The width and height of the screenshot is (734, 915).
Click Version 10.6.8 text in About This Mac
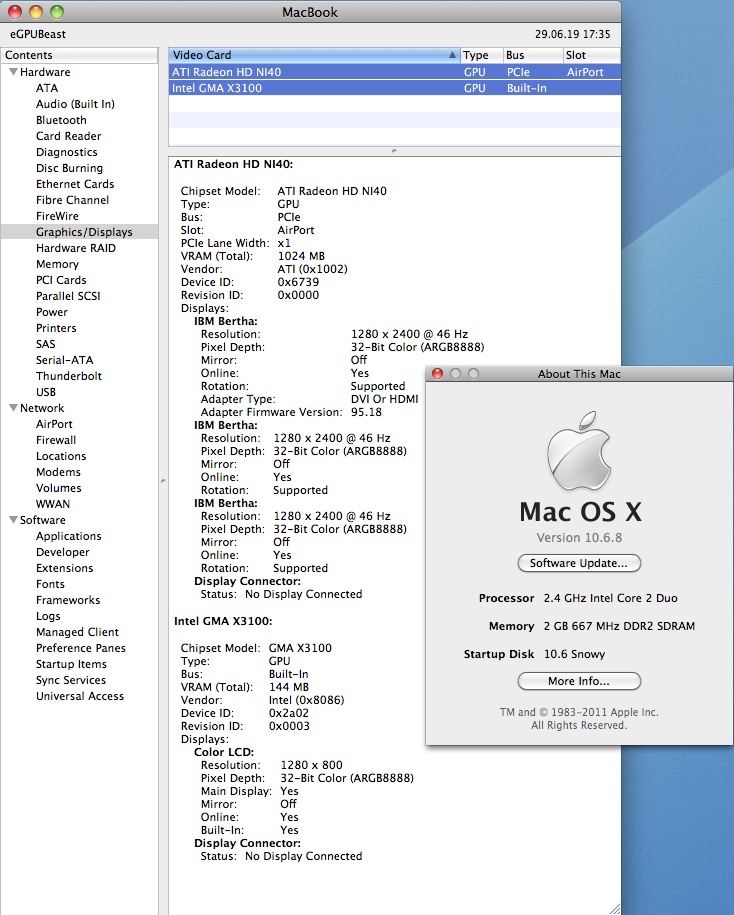click(x=579, y=537)
